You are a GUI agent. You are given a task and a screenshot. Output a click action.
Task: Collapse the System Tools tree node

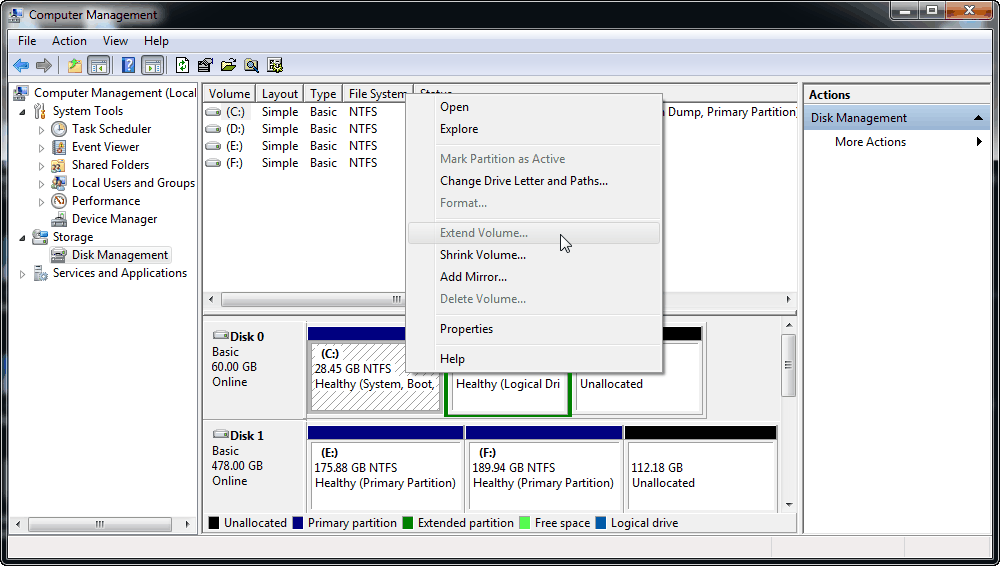coord(23,112)
